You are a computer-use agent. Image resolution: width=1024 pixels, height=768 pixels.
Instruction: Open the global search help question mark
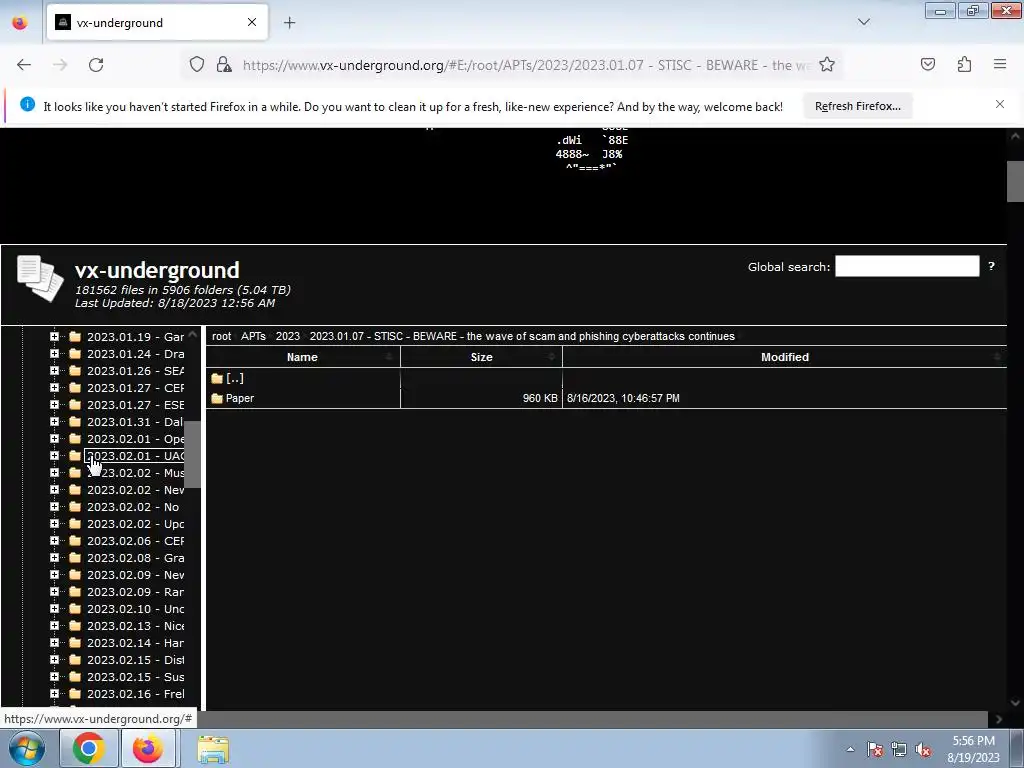991,266
